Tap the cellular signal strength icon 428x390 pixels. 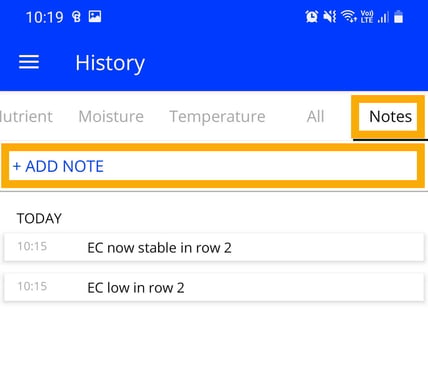[x=384, y=17]
